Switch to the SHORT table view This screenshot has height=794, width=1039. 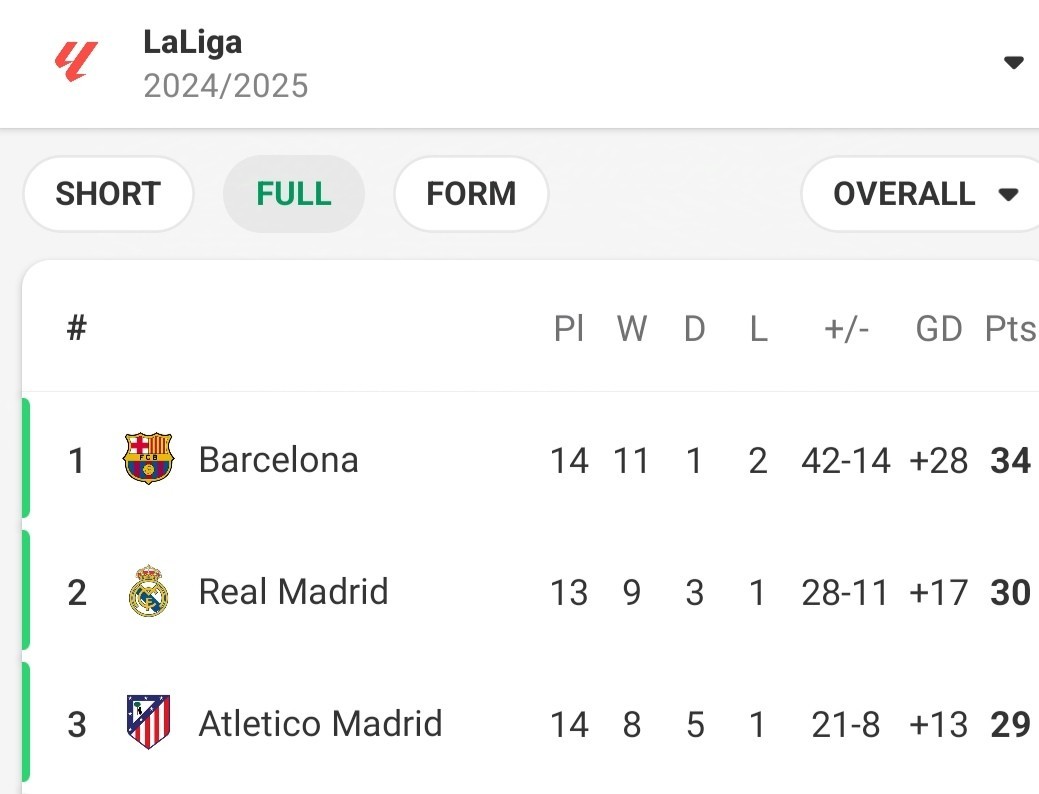pos(108,194)
